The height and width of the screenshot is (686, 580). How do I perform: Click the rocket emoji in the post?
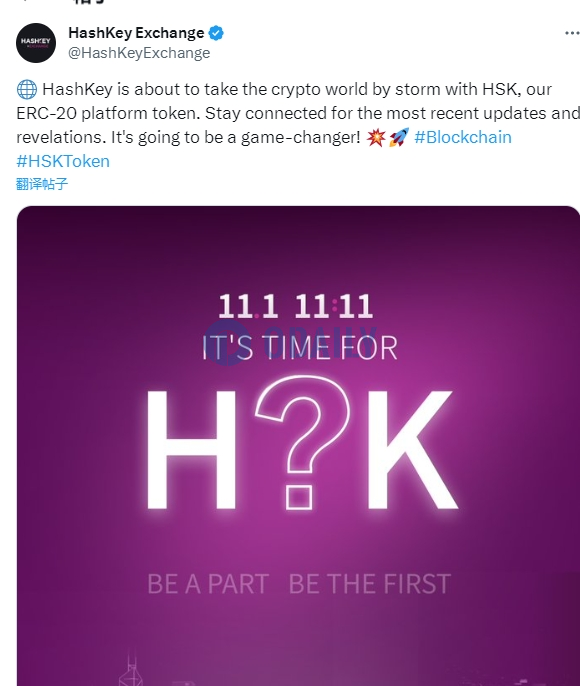coord(398,137)
